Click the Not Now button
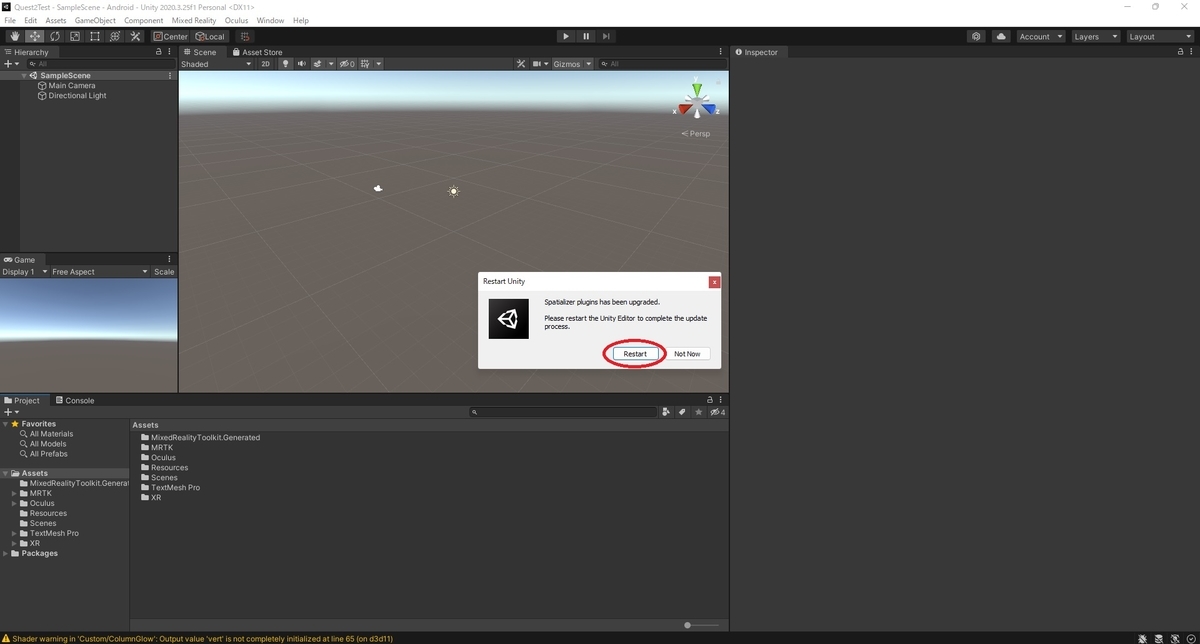The height and width of the screenshot is (644, 1200). 687,354
